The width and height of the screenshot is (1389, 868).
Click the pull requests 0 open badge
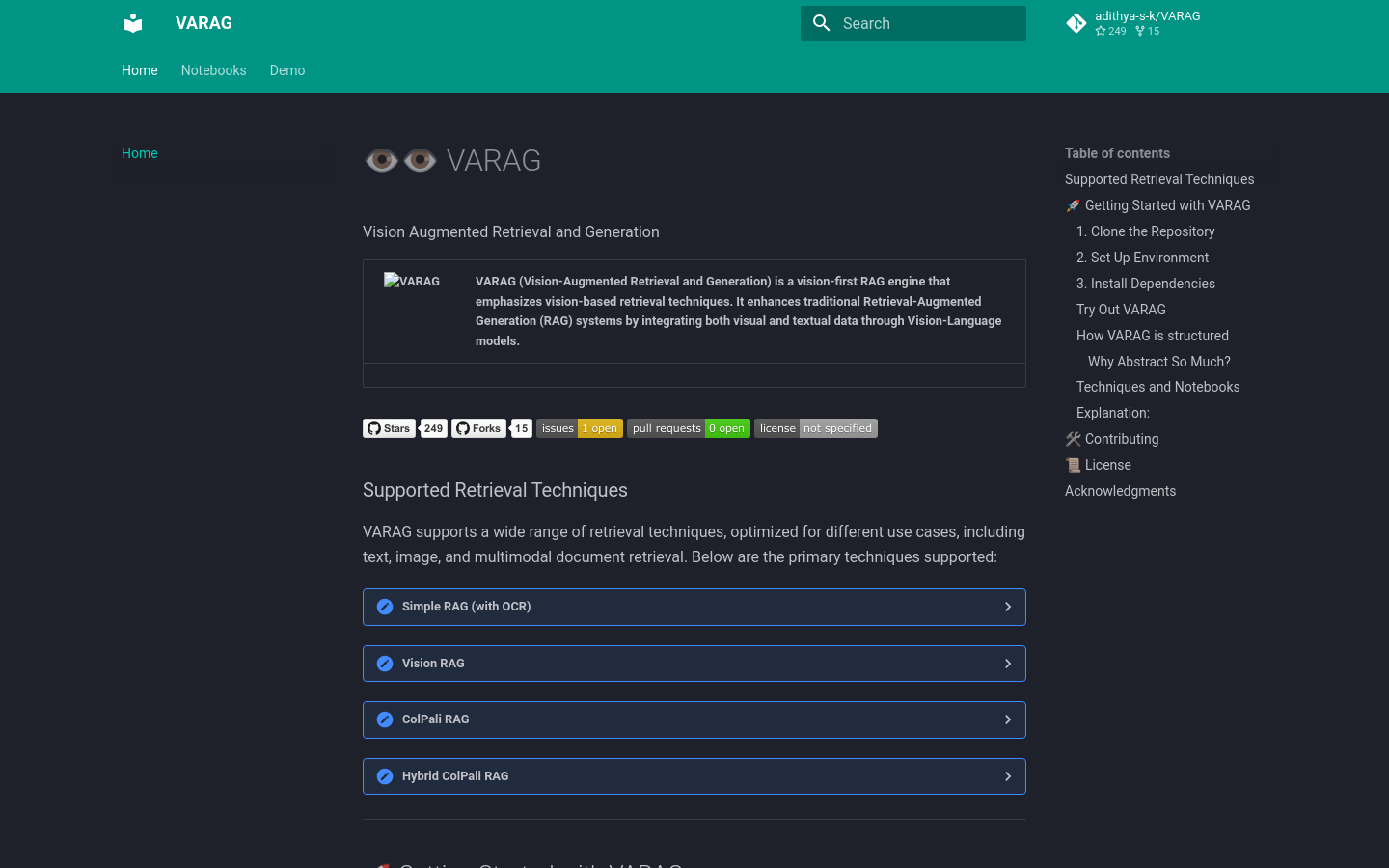point(688,428)
